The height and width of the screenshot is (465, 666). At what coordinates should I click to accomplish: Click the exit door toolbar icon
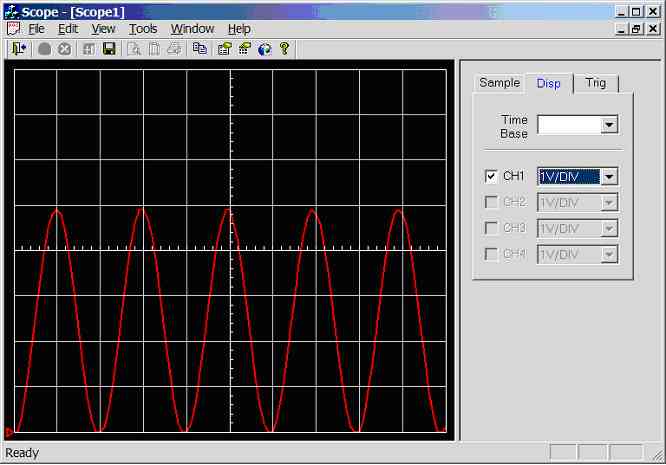pos(18,48)
